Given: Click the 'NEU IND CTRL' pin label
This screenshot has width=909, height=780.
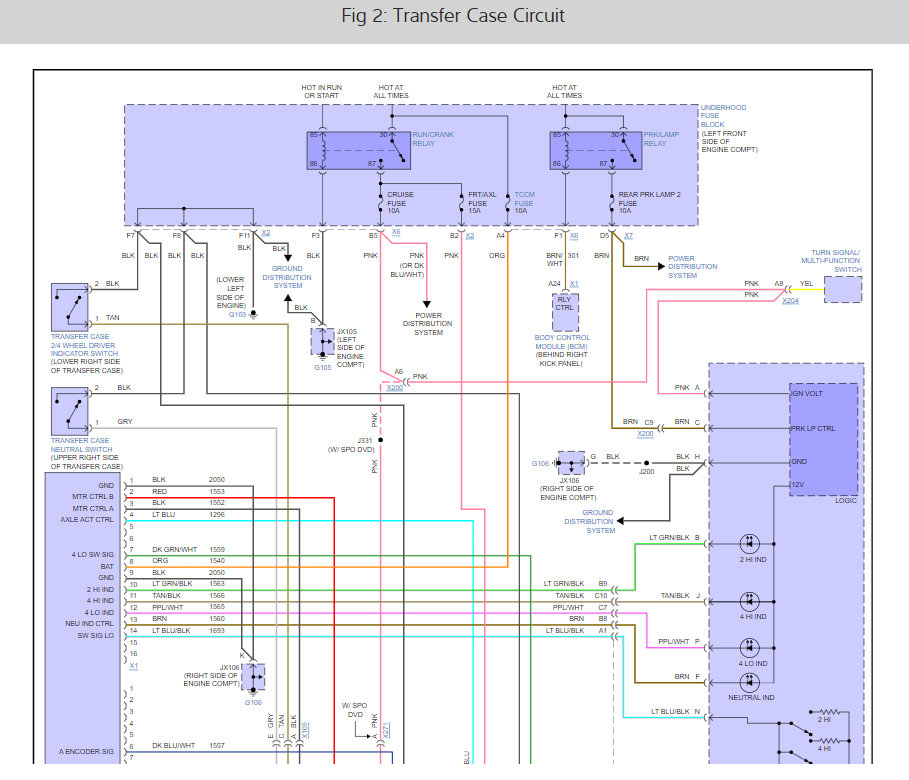Looking at the screenshot, I should 89,624.
